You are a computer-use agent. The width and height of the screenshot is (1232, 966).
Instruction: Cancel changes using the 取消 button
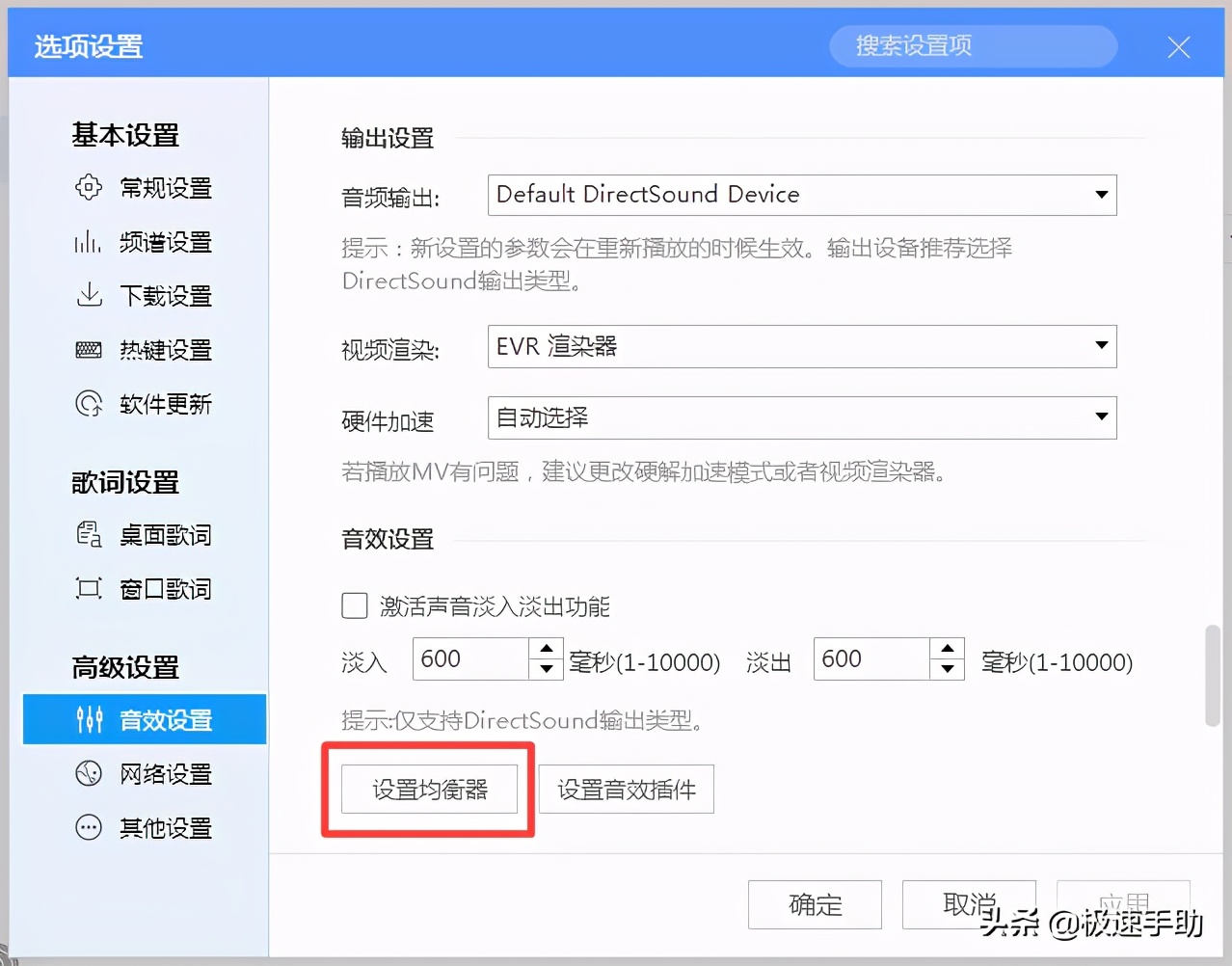click(x=968, y=904)
